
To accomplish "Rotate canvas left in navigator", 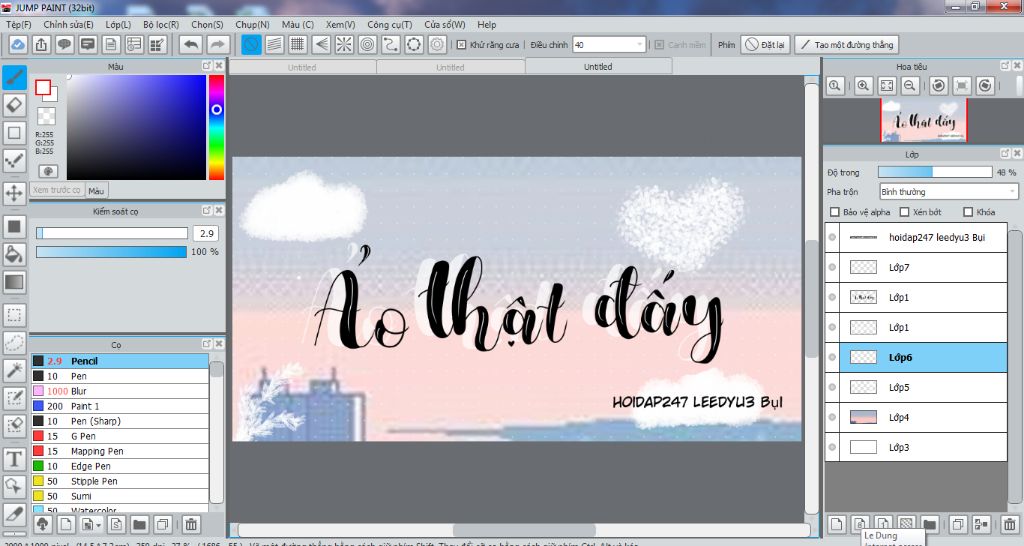I will click(x=938, y=86).
